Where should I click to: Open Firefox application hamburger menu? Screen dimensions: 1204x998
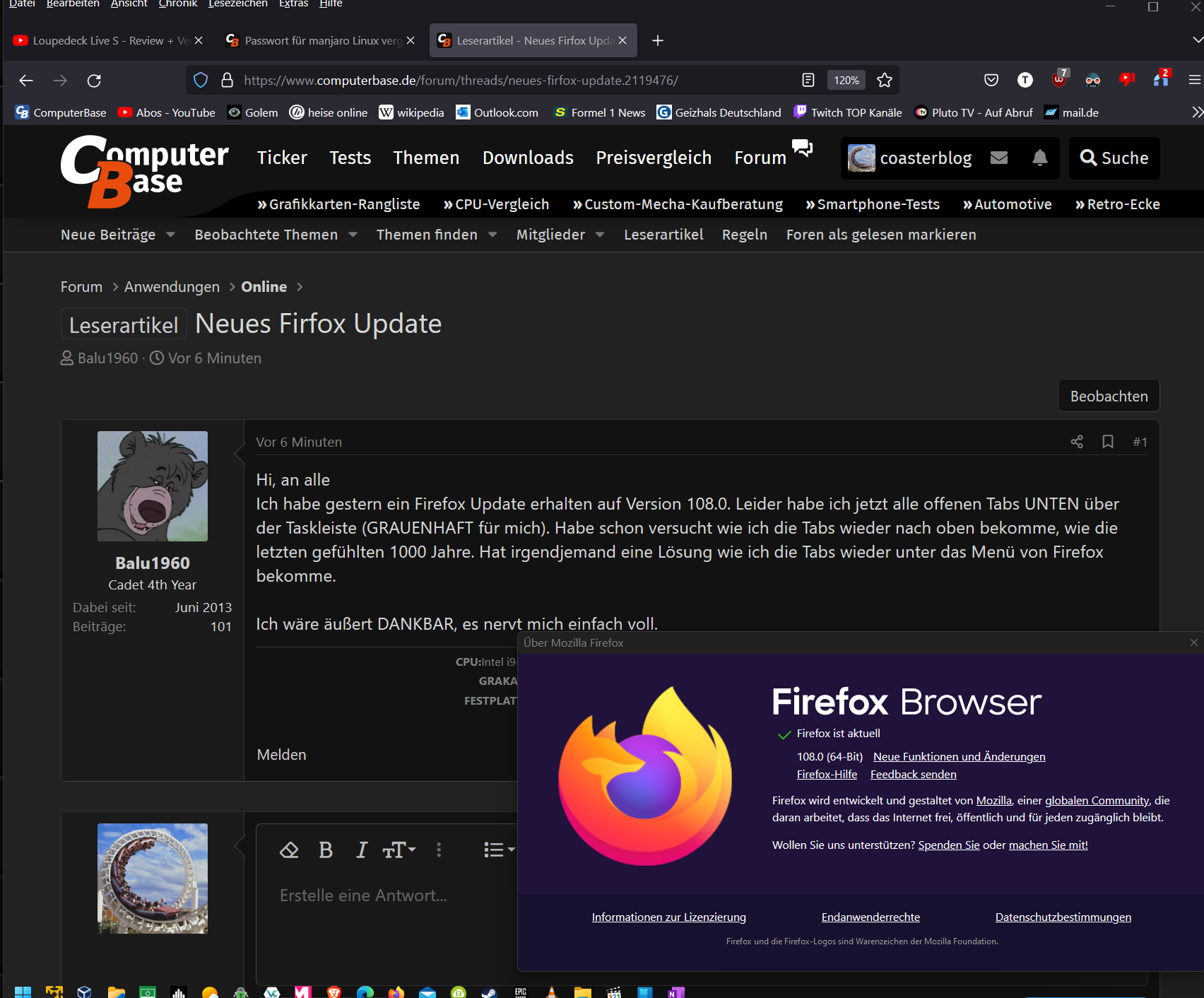pos(1195,81)
